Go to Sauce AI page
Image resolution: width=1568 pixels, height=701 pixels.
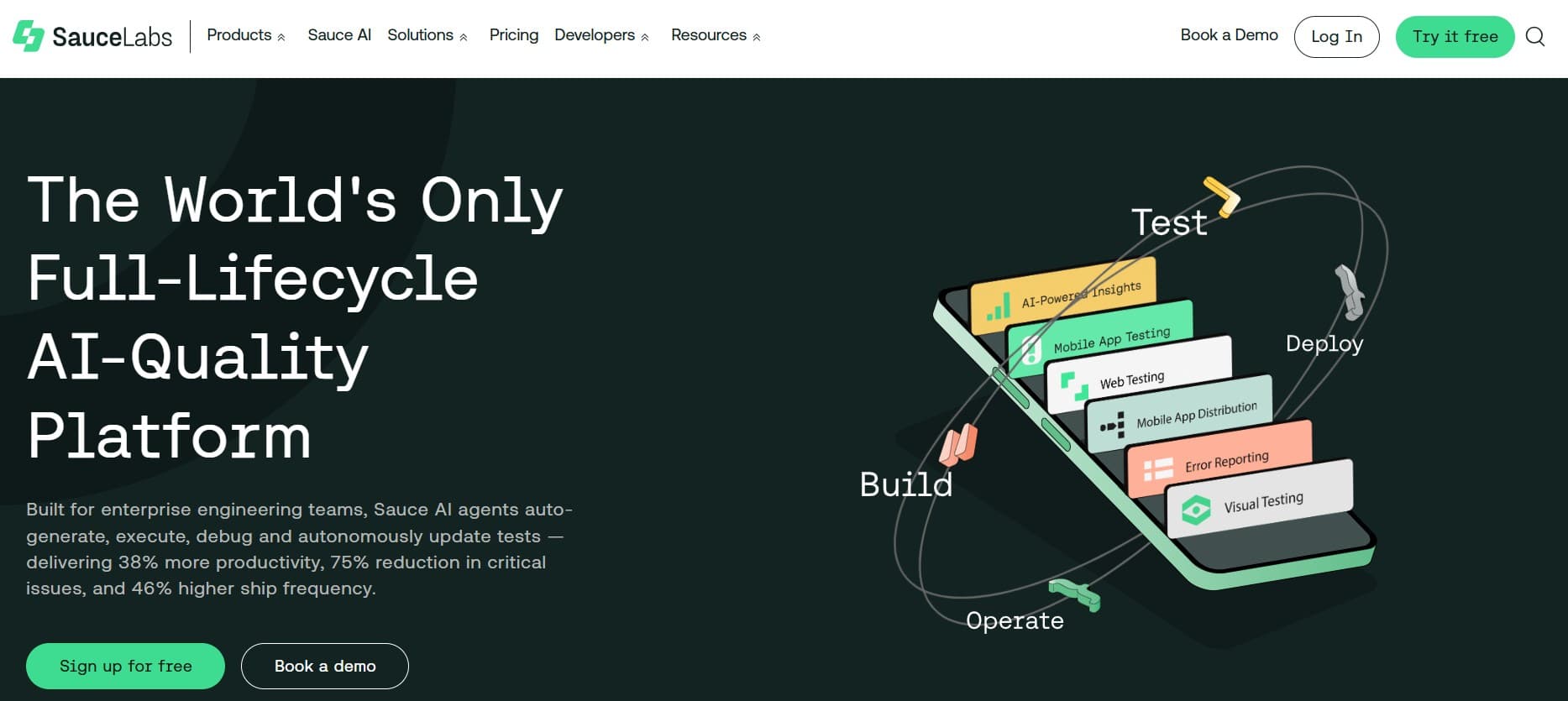click(x=339, y=35)
